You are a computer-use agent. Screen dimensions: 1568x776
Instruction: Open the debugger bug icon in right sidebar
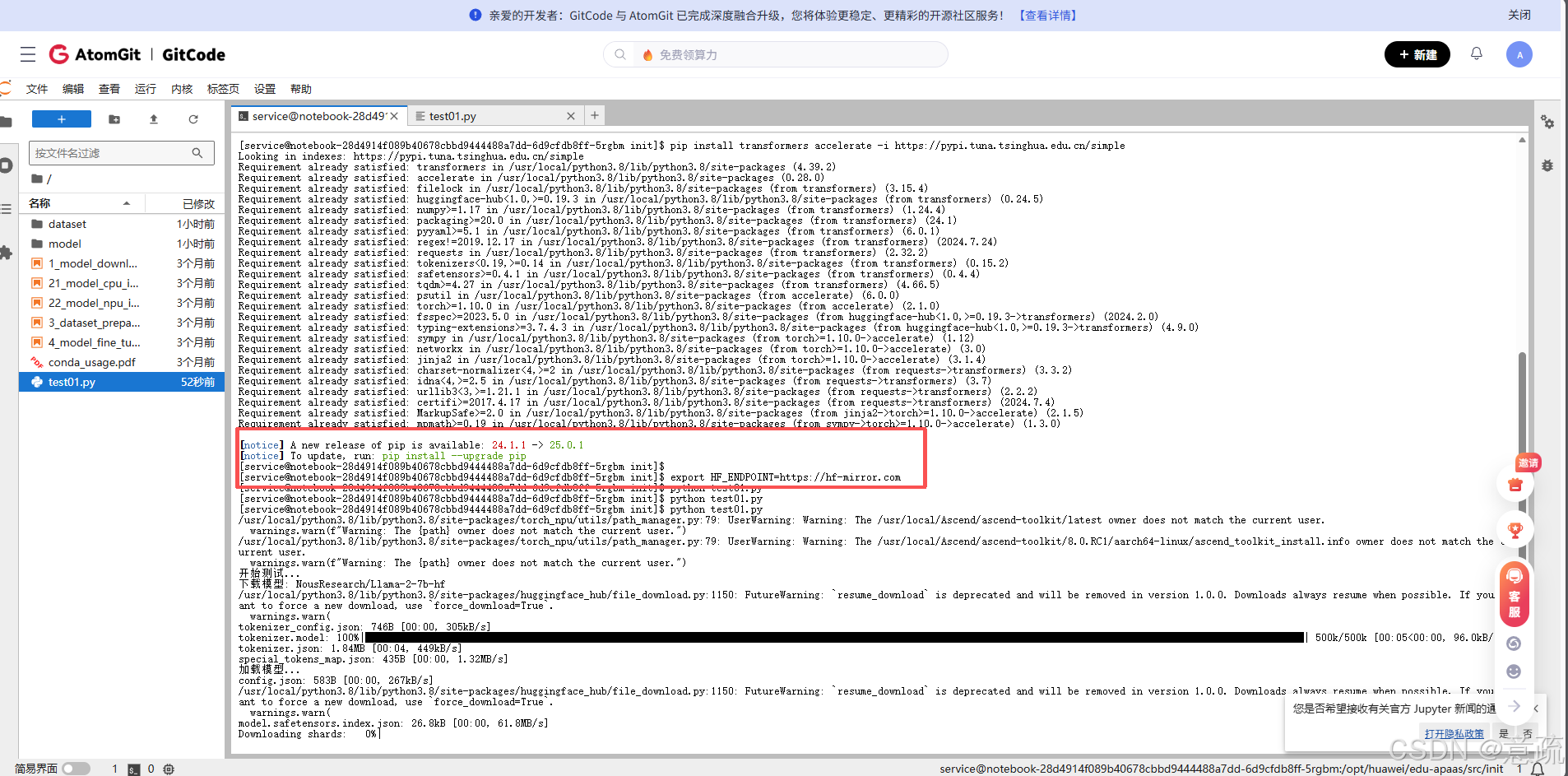tap(1547, 165)
